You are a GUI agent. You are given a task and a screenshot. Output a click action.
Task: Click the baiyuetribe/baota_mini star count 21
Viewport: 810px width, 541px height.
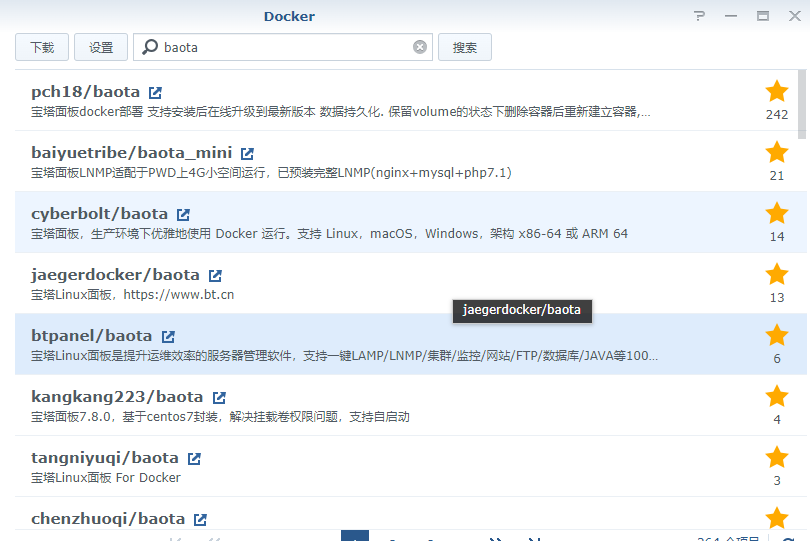(x=777, y=176)
